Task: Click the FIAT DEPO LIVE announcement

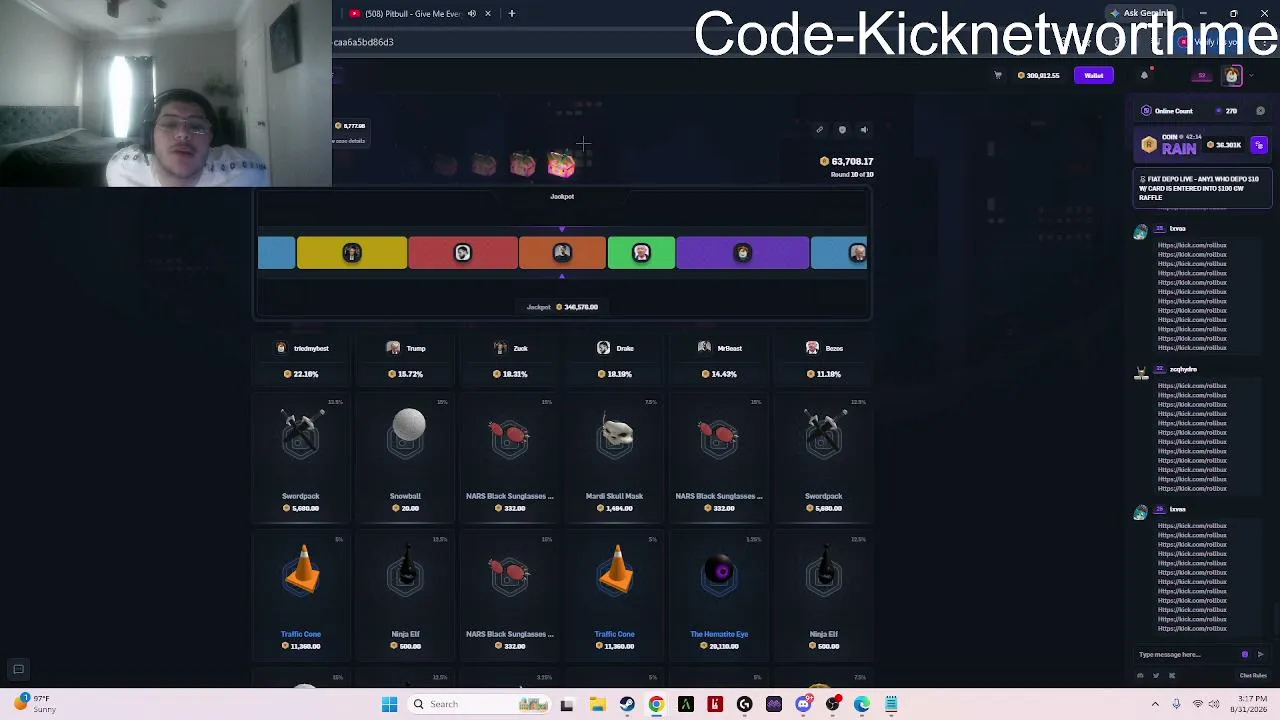Action: pos(1201,188)
